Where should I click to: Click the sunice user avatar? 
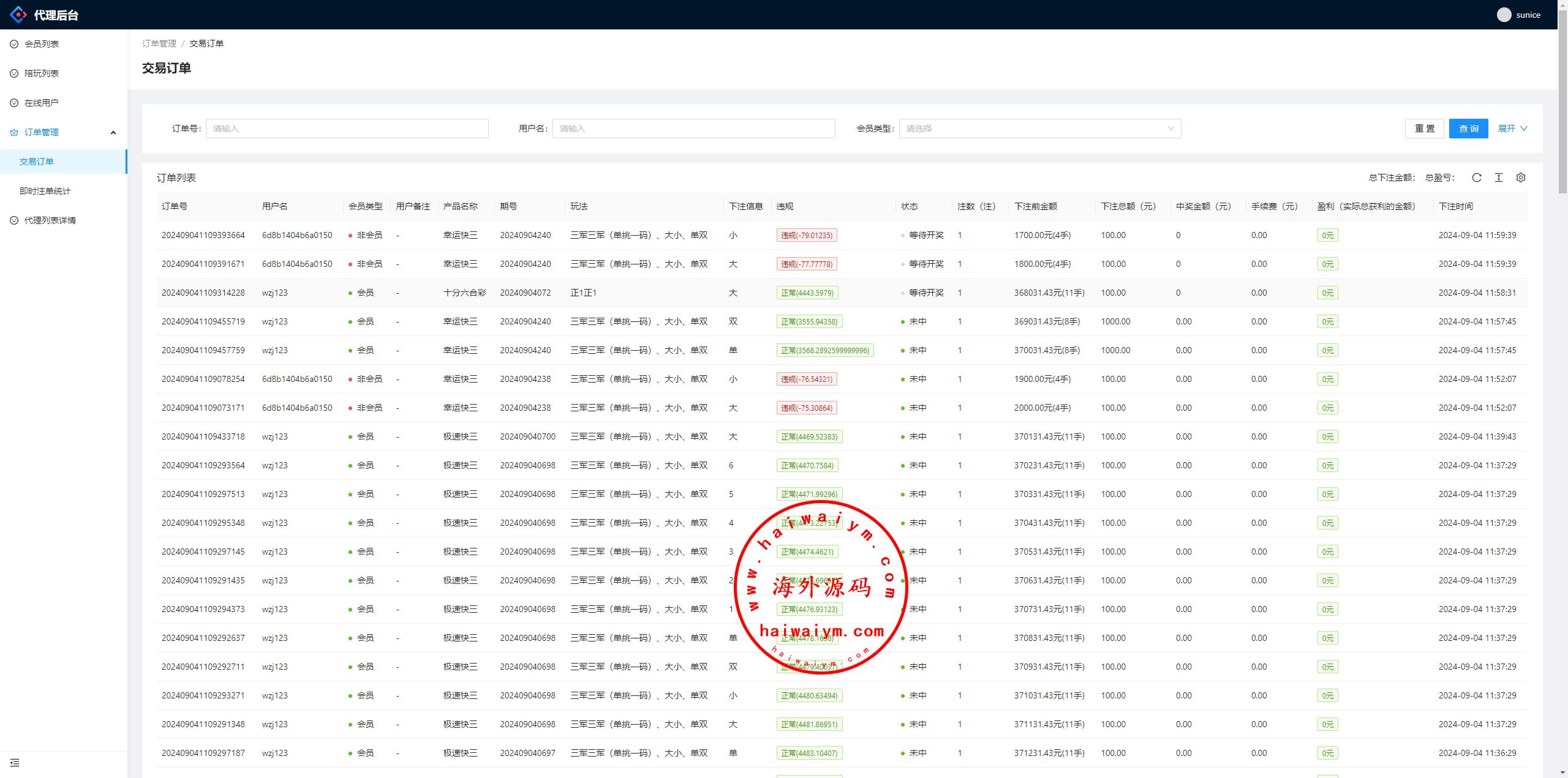1504,15
